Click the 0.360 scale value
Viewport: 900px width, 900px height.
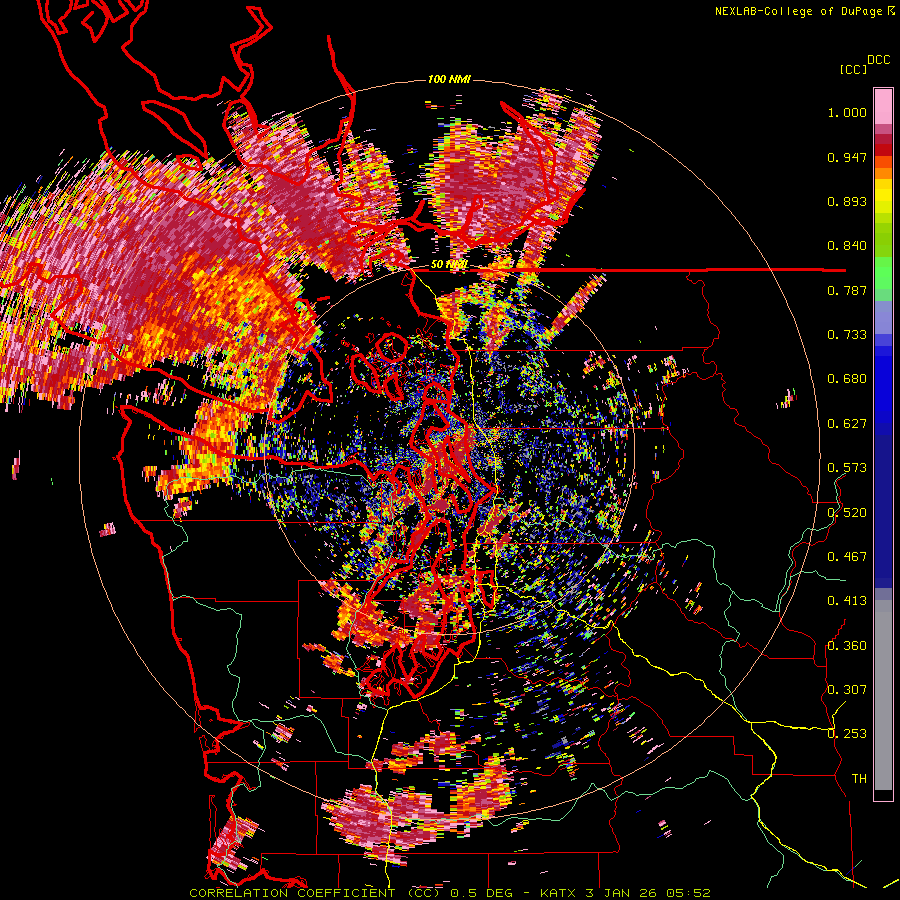tap(847, 645)
